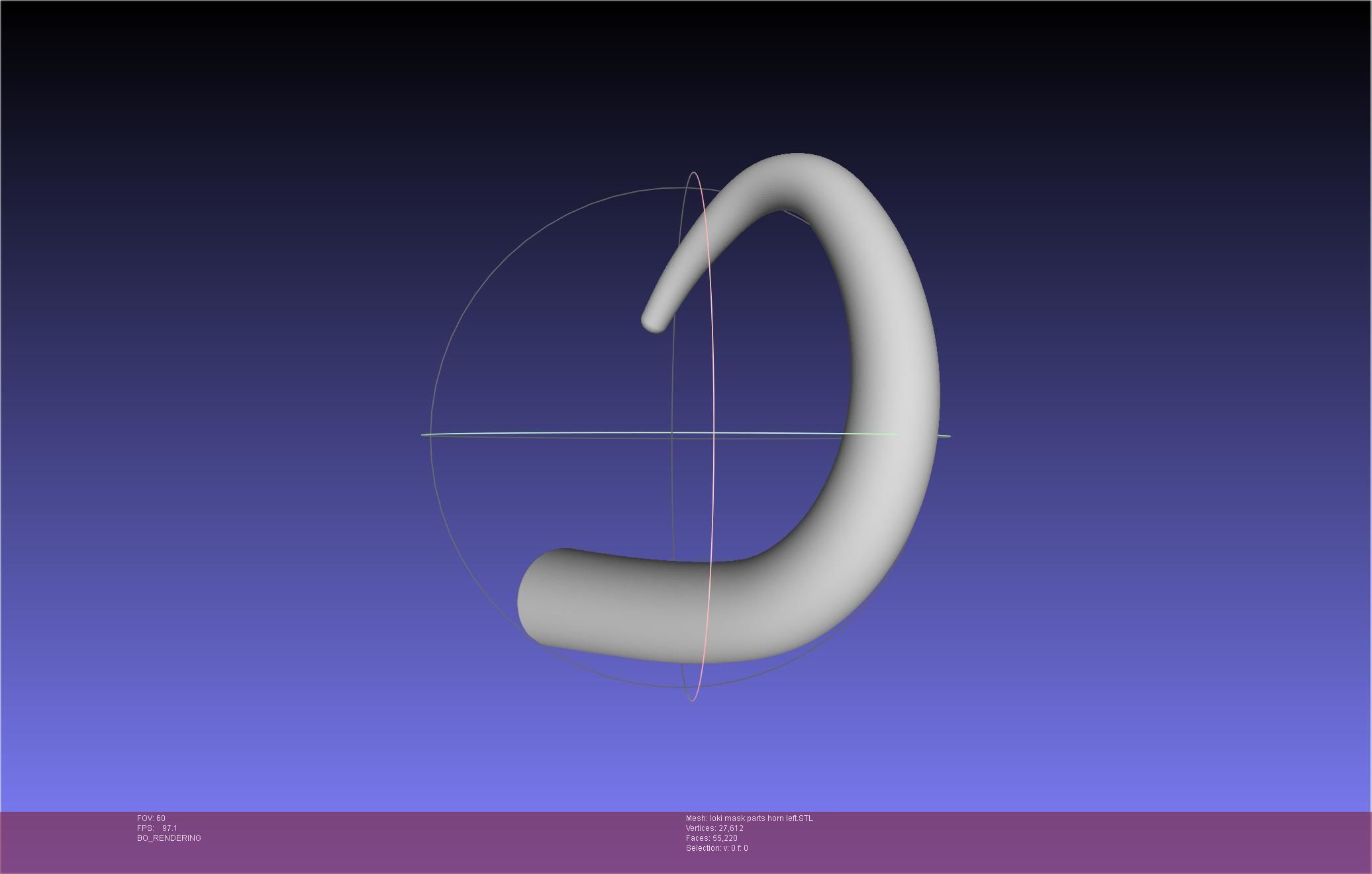Viewport: 1372px width, 874px height.
Task: Click the BO_RENDERING status label
Action: tap(169, 838)
